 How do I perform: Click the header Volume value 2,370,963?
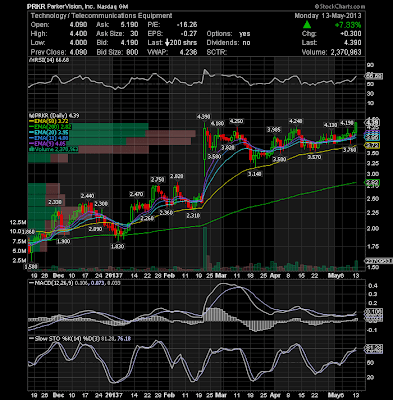345,52
